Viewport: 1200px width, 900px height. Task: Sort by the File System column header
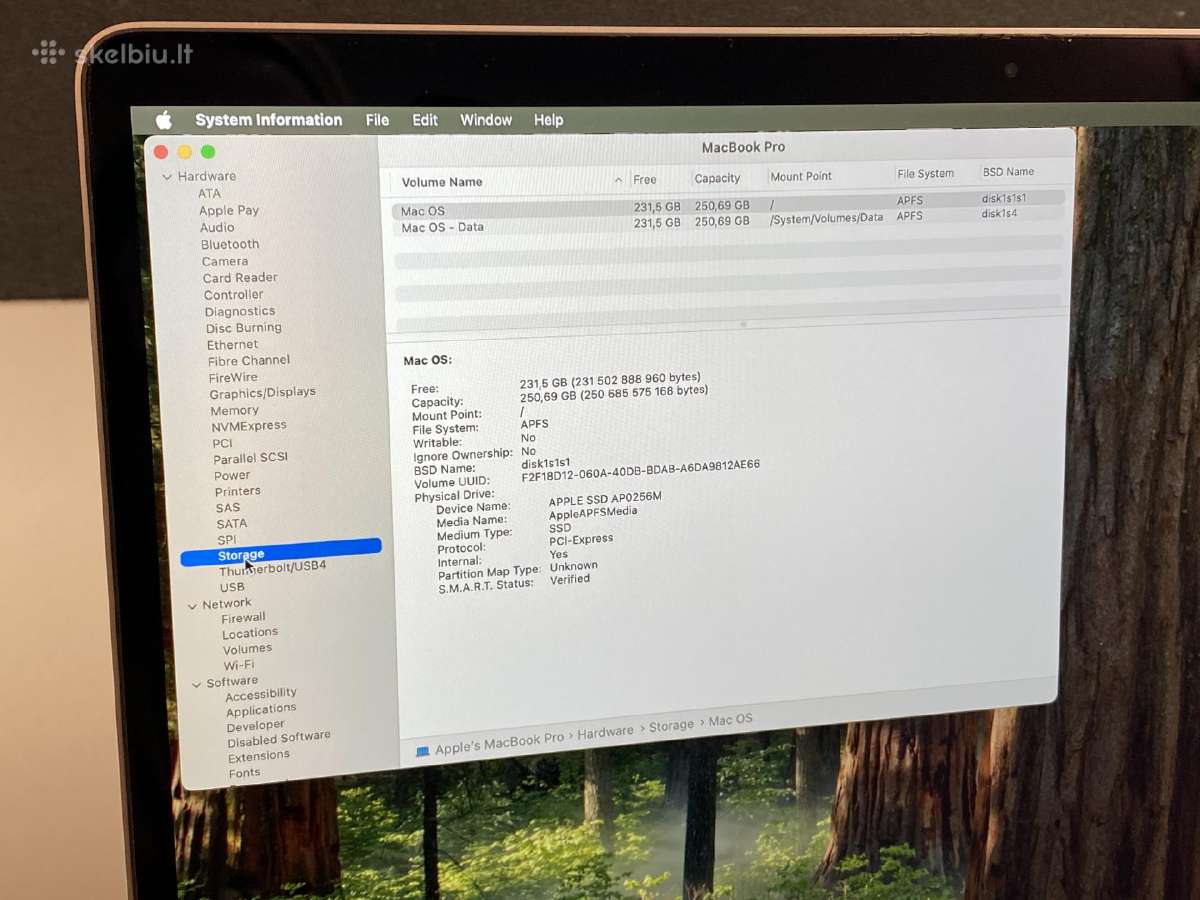[x=925, y=174]
